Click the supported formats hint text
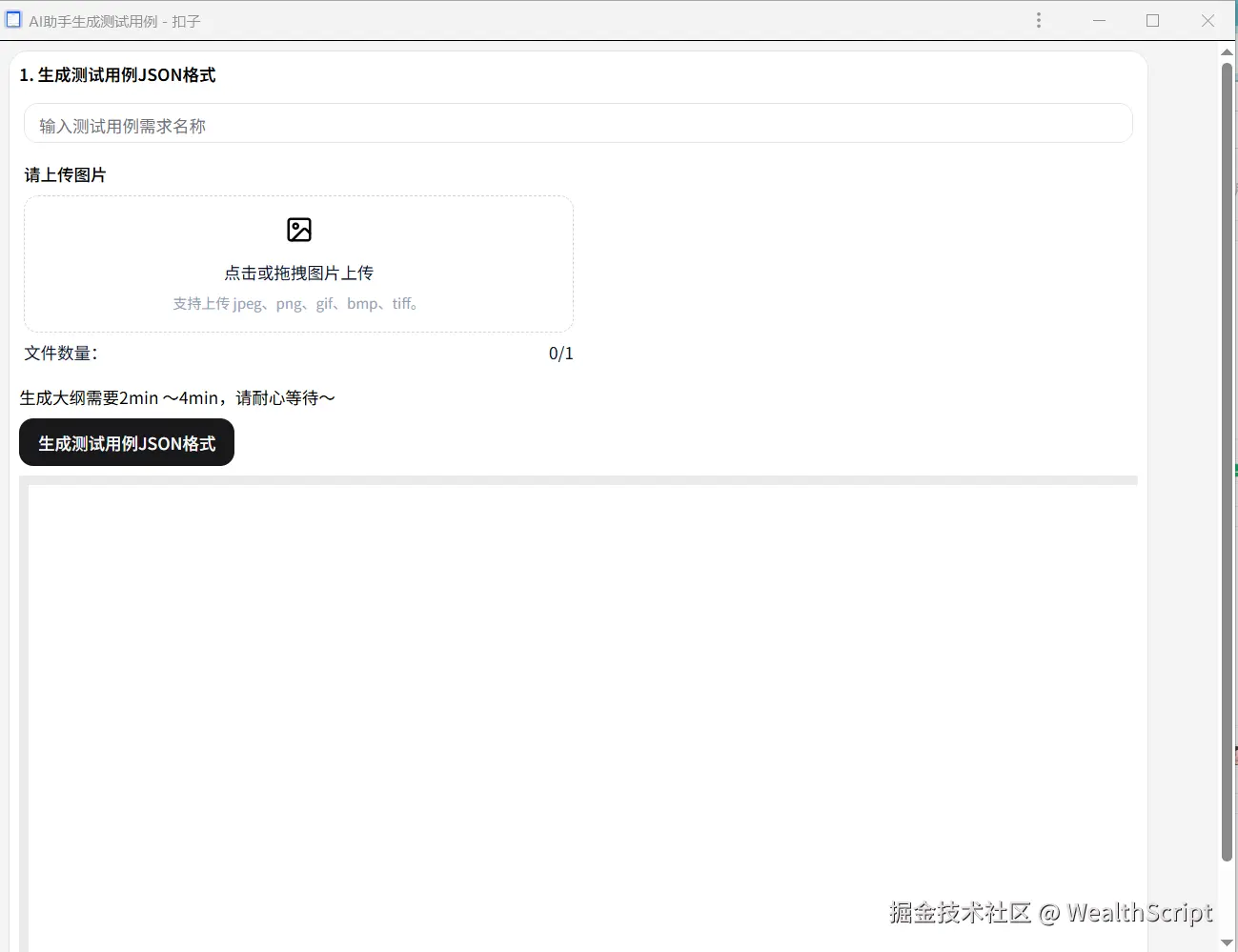Viewport: 1238px width, 952px height. pos(295,304)
